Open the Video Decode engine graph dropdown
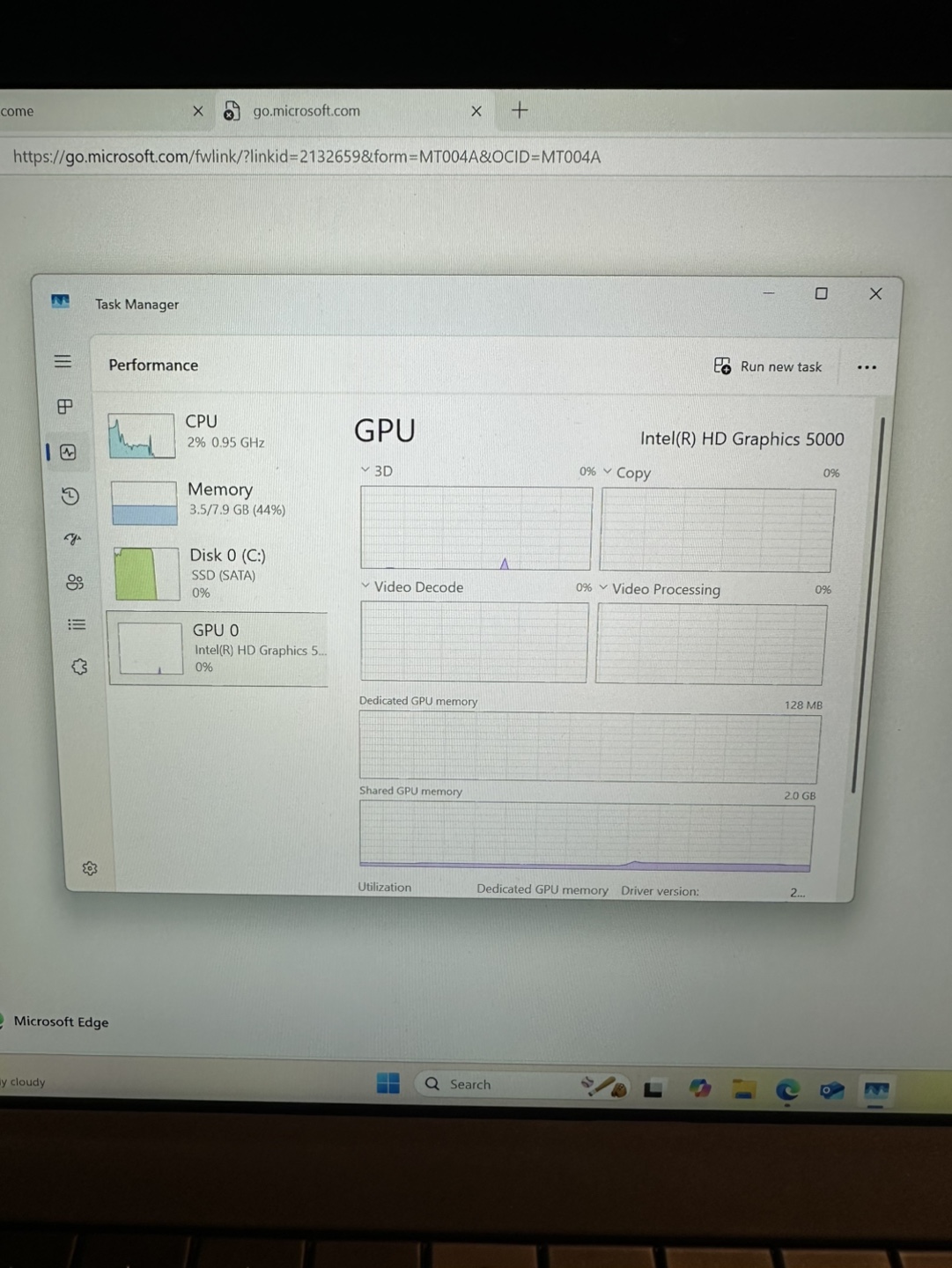This screenshot has width=952, height=1268. coord(365,586)
